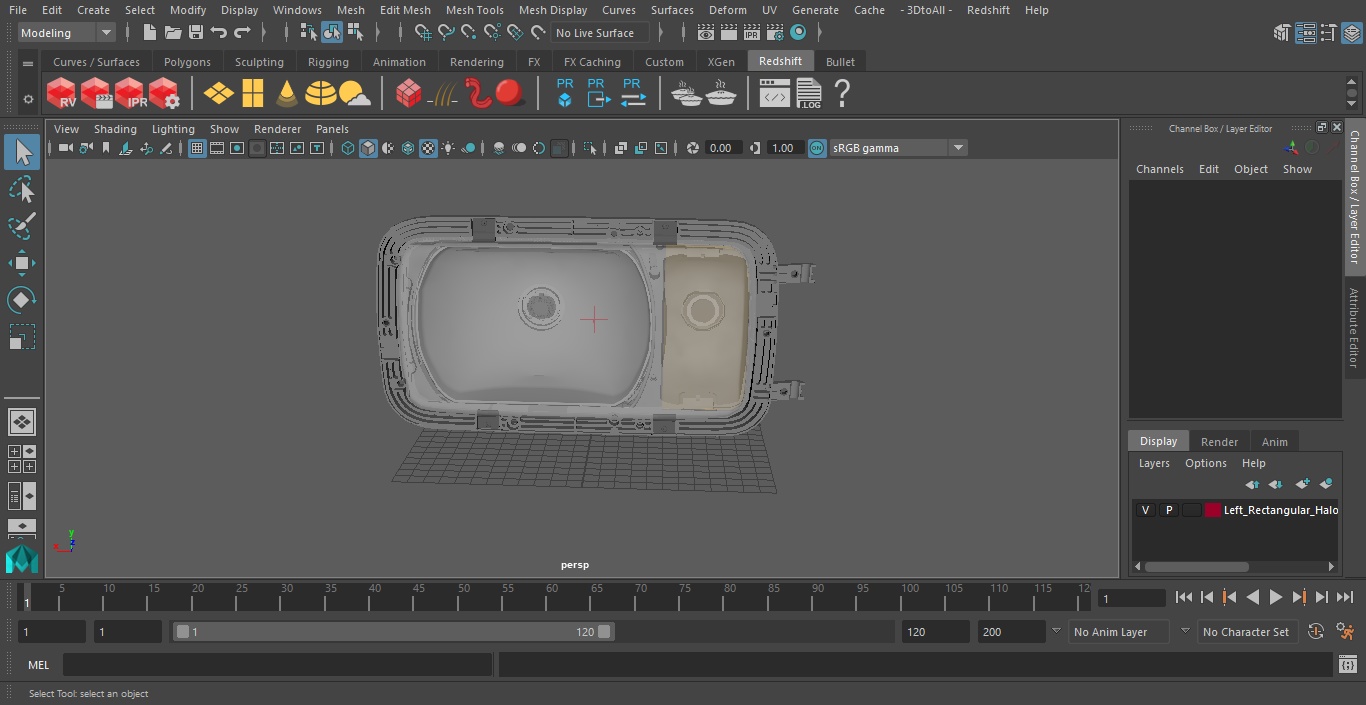Create Redshift sun and sky light
The height and width of the screenshot is (705, 1366).
point(355,94)
